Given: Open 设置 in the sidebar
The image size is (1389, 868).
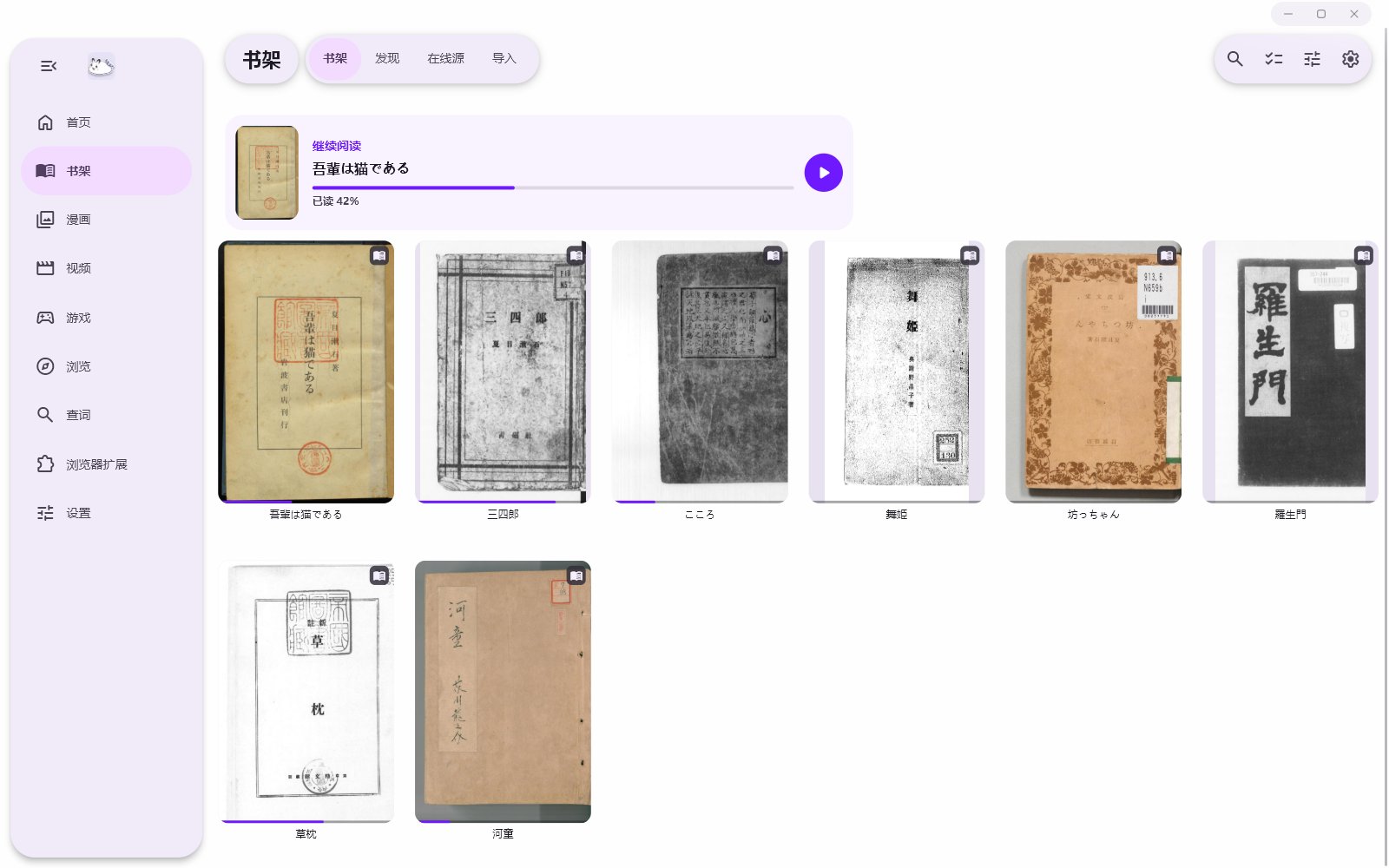Looking at the screenshot, I should pyautogui.click(x=106, y=513).
